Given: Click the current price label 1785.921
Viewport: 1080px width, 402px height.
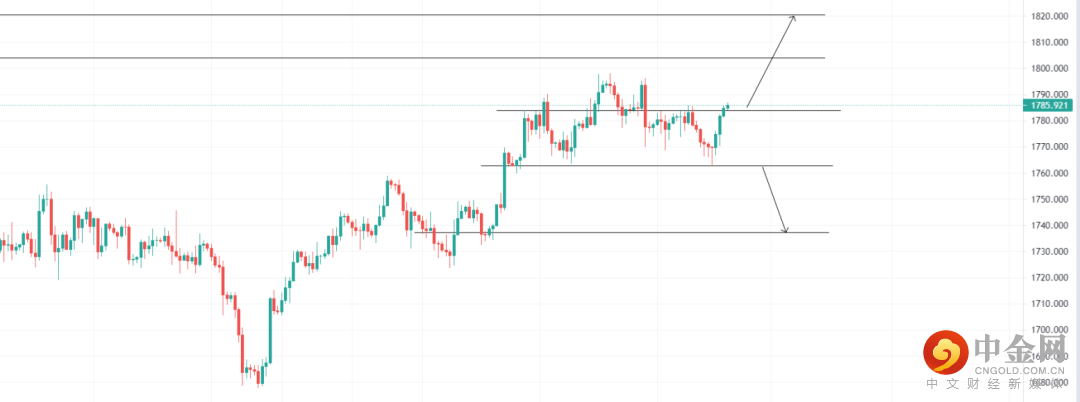Looking at the screenshot, I should [1048, 105].
